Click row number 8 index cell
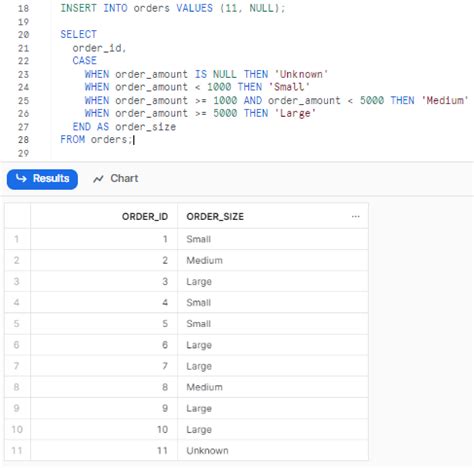 point(17,387)
